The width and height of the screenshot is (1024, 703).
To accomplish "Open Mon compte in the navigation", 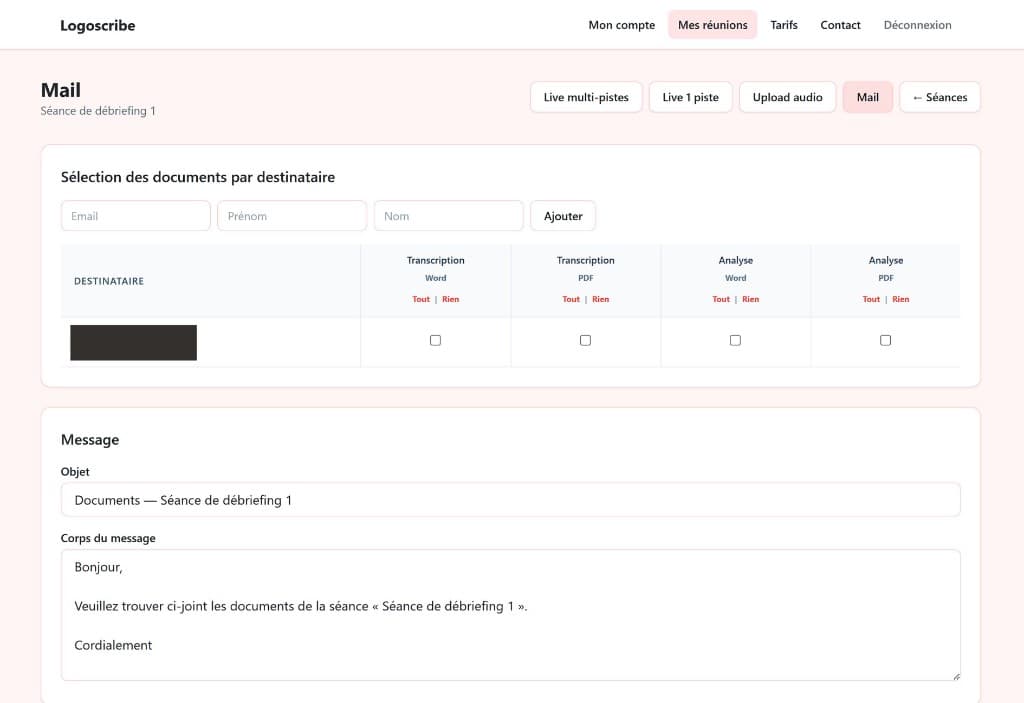I will (x=621, y=24).
